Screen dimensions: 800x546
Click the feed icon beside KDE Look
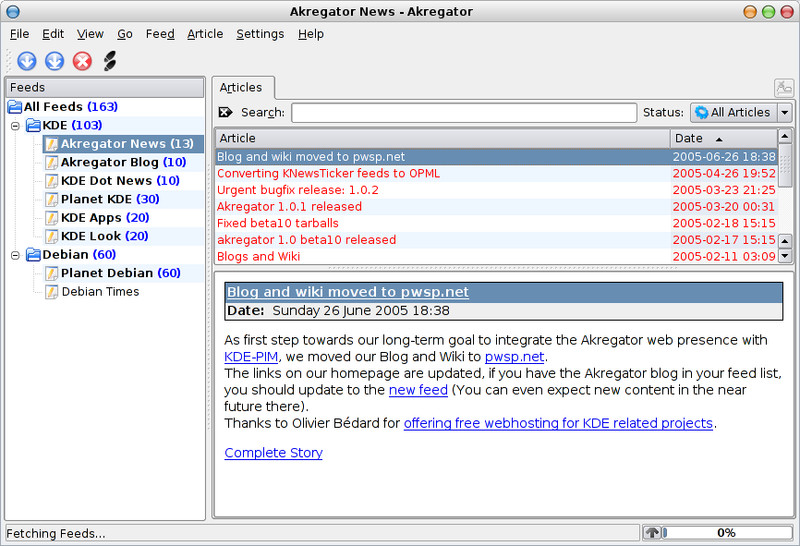51,236
